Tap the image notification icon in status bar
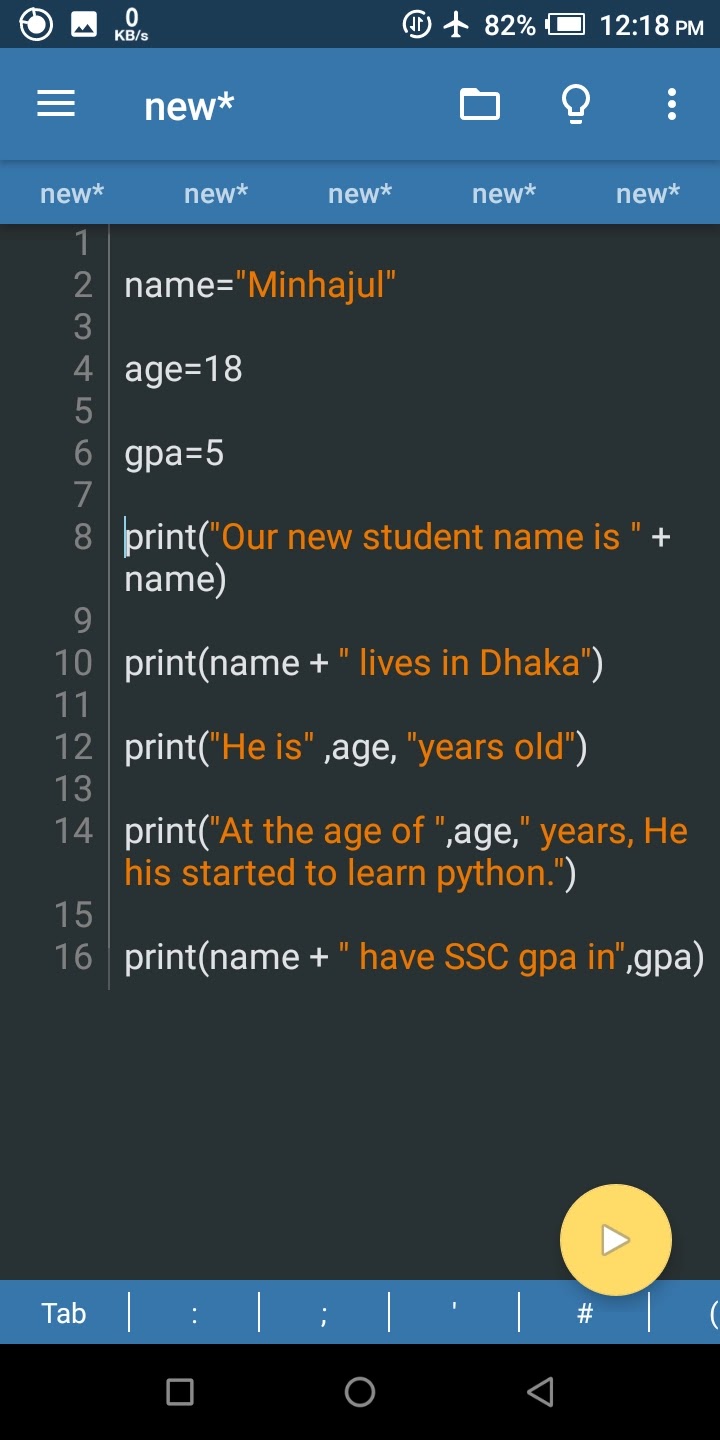 84,25
